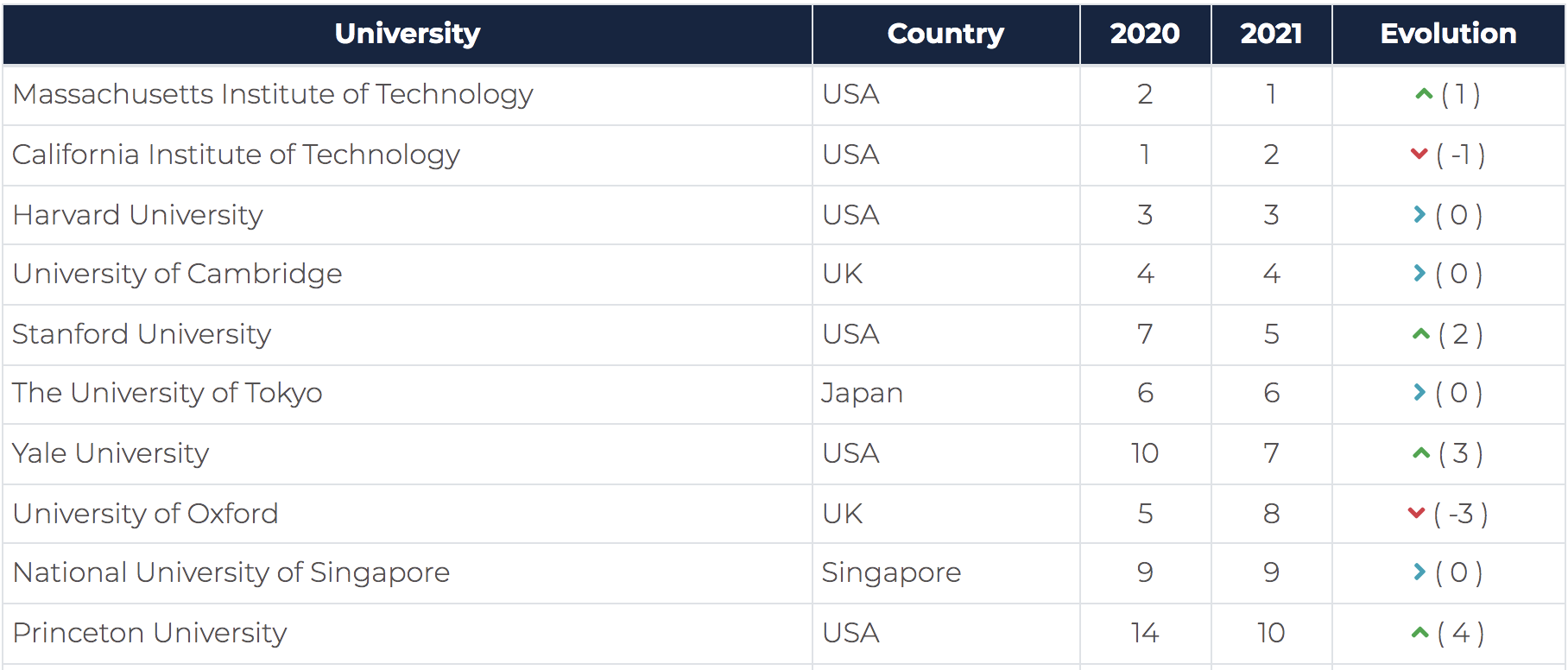
Task: Click the blue arrow in Singapore university row
Action: 1419,572
